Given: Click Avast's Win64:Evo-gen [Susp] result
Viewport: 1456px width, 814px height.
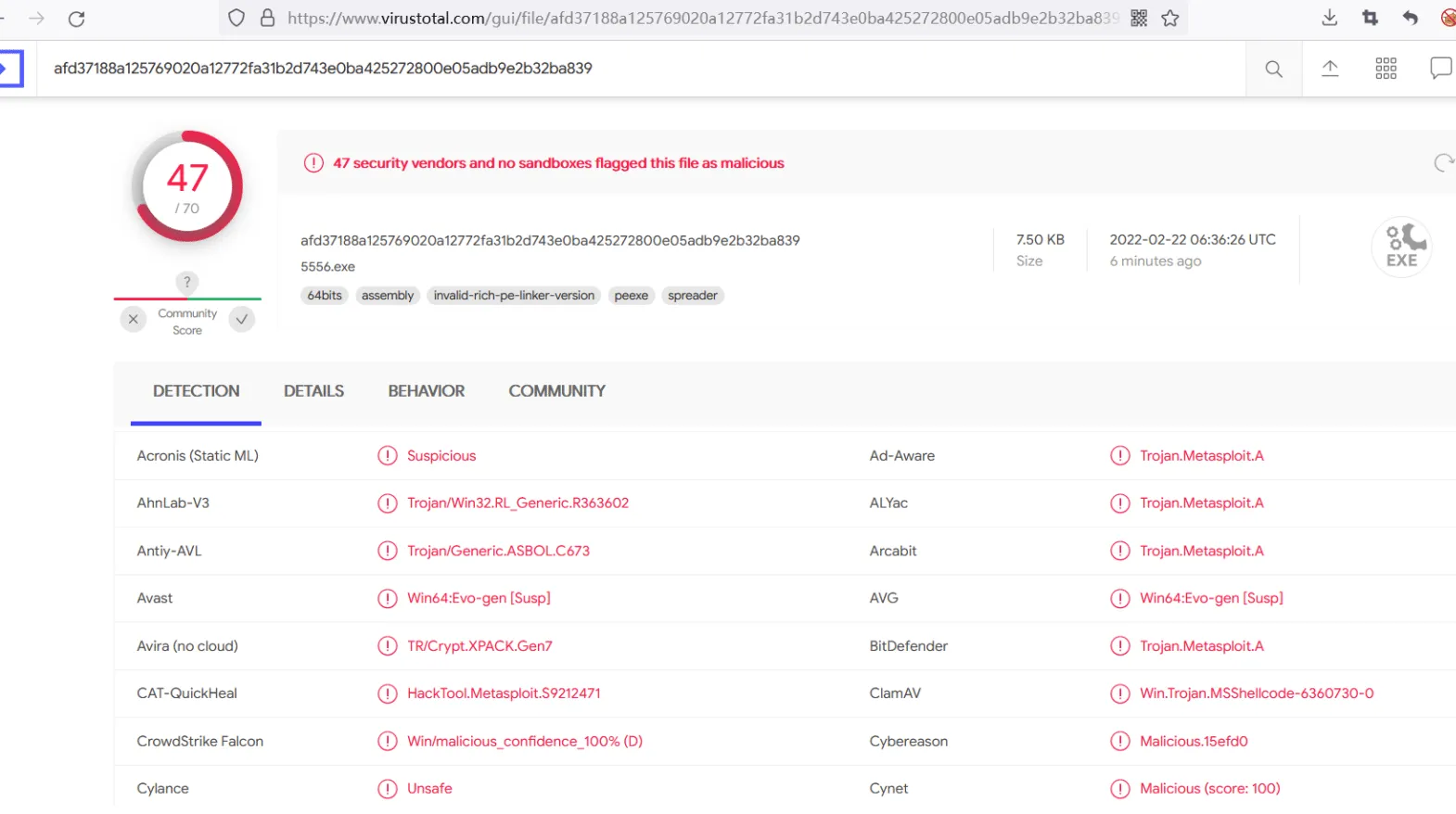Looking at the screenshot, I should click(479, 599).
